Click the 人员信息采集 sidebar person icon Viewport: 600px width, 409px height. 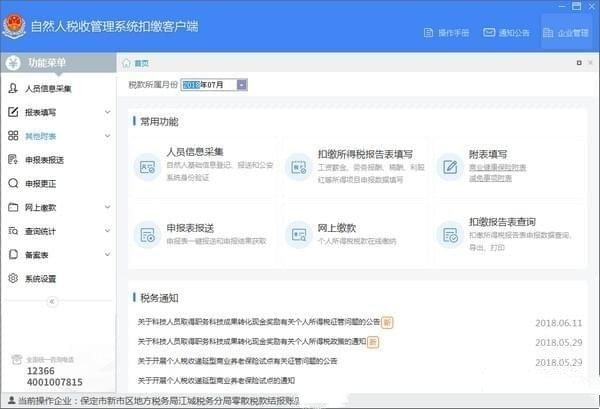13,88
